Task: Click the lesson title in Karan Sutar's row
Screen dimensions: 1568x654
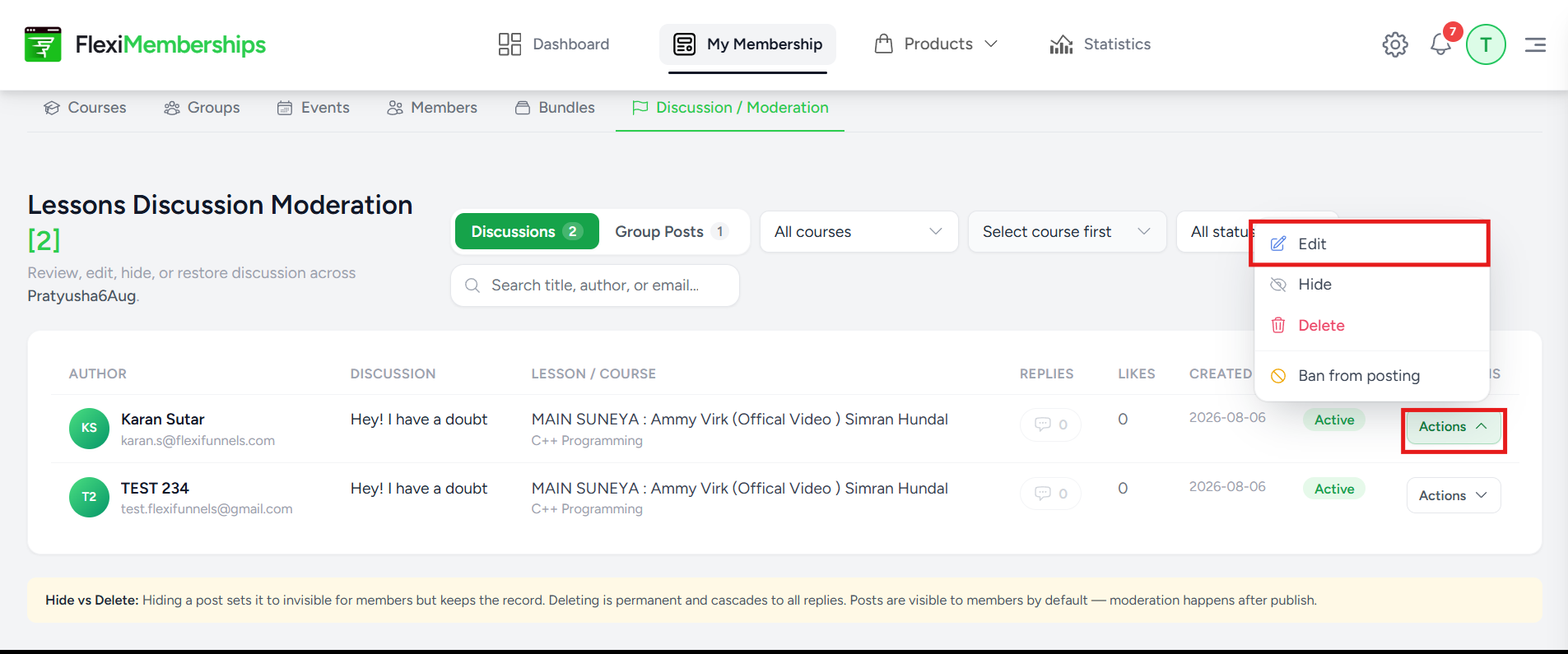Action: [x=740, y=420]
